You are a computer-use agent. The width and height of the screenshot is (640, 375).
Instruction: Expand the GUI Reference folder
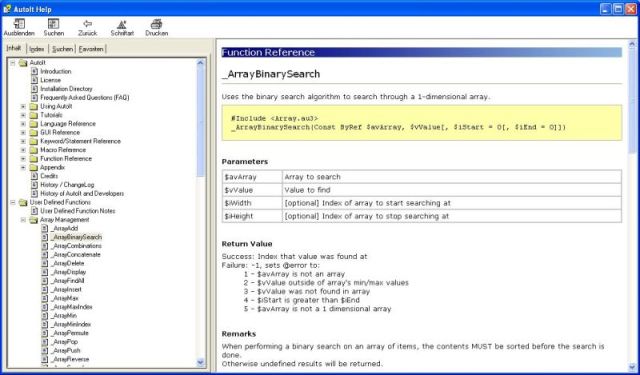[x=23, y=132]
